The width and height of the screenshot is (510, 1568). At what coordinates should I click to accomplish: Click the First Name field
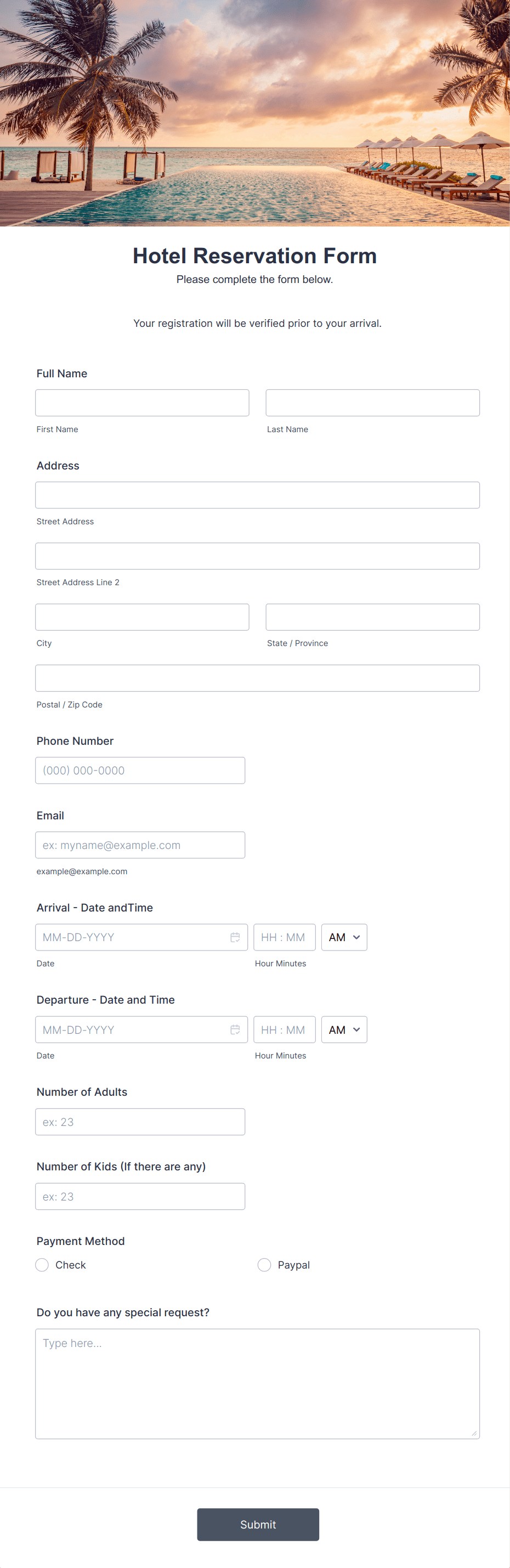pyautogui.click(x=142, y=403)
